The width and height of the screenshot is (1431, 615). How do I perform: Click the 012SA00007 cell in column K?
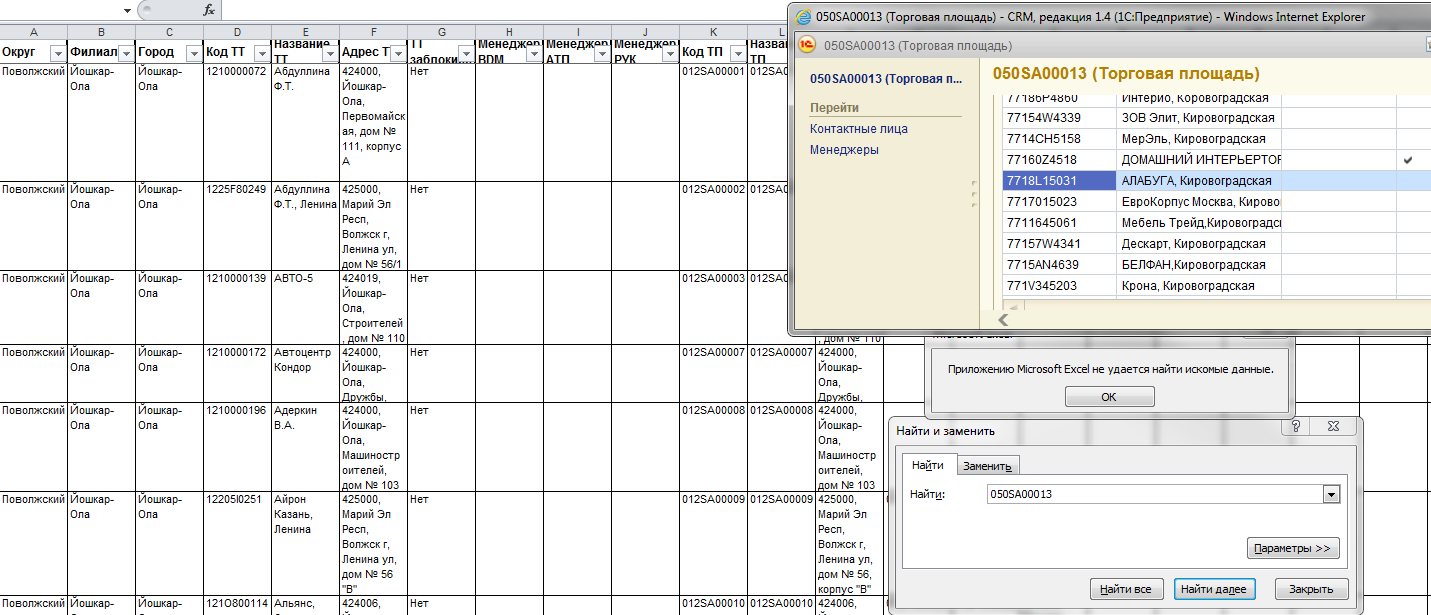pos(713,373)
